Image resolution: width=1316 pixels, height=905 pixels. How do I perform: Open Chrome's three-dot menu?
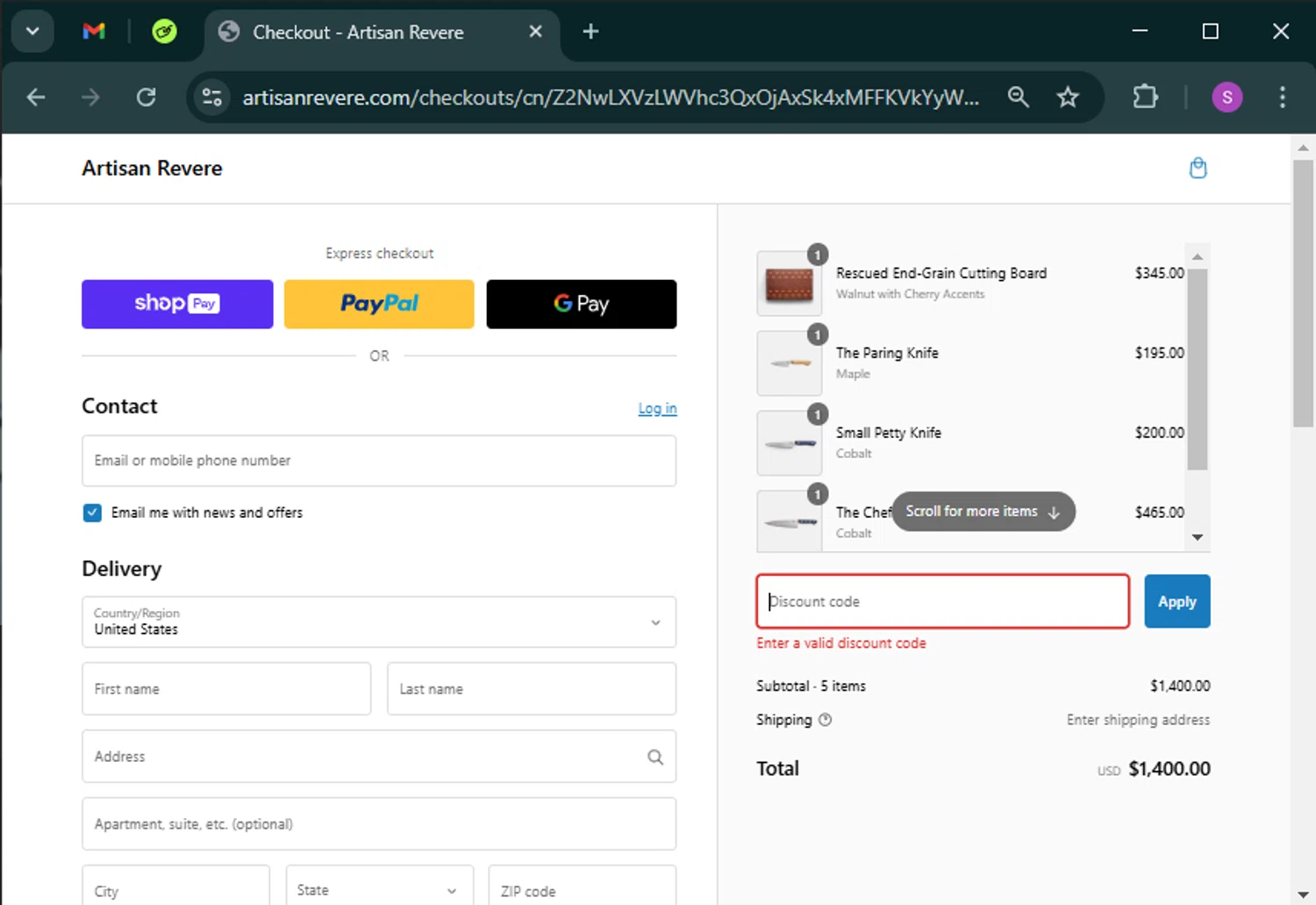click(1282, 97)
